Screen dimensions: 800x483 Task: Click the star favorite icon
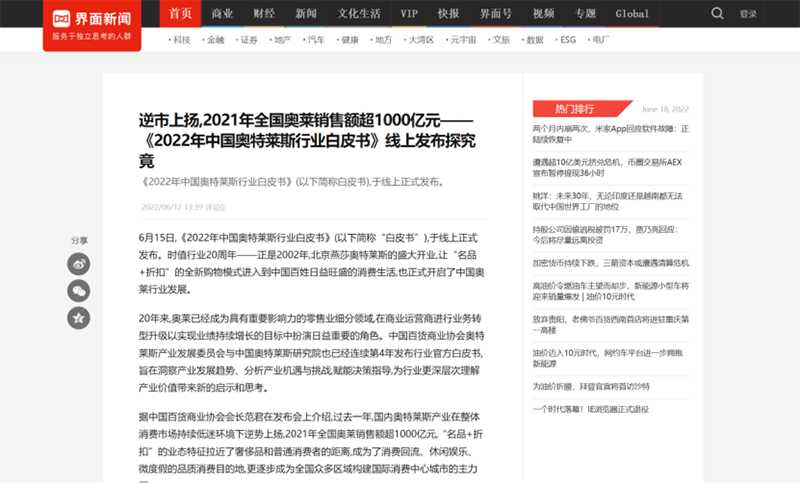(78, 318)
